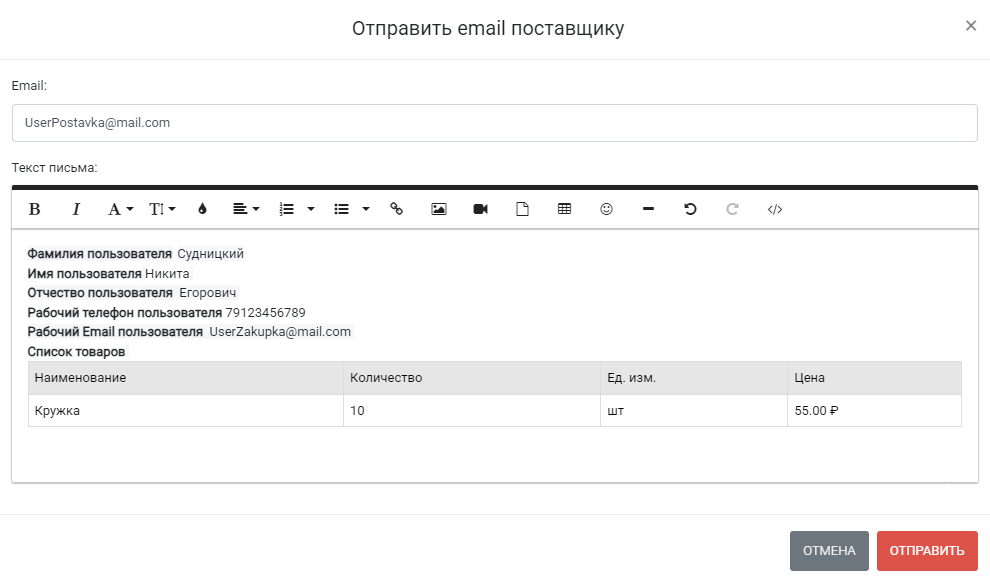This screenshot has height=581, width=990.
Task: Expand the font size dropdown
Action: tap(162, 209)
